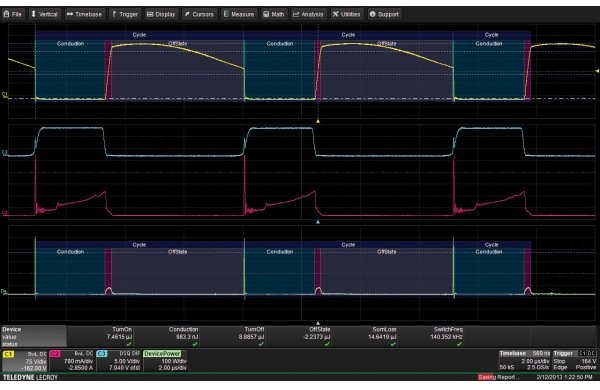600x390 pixels.
Task: Select the OffState value -2.2373 µJ
Action: [316, 337]
